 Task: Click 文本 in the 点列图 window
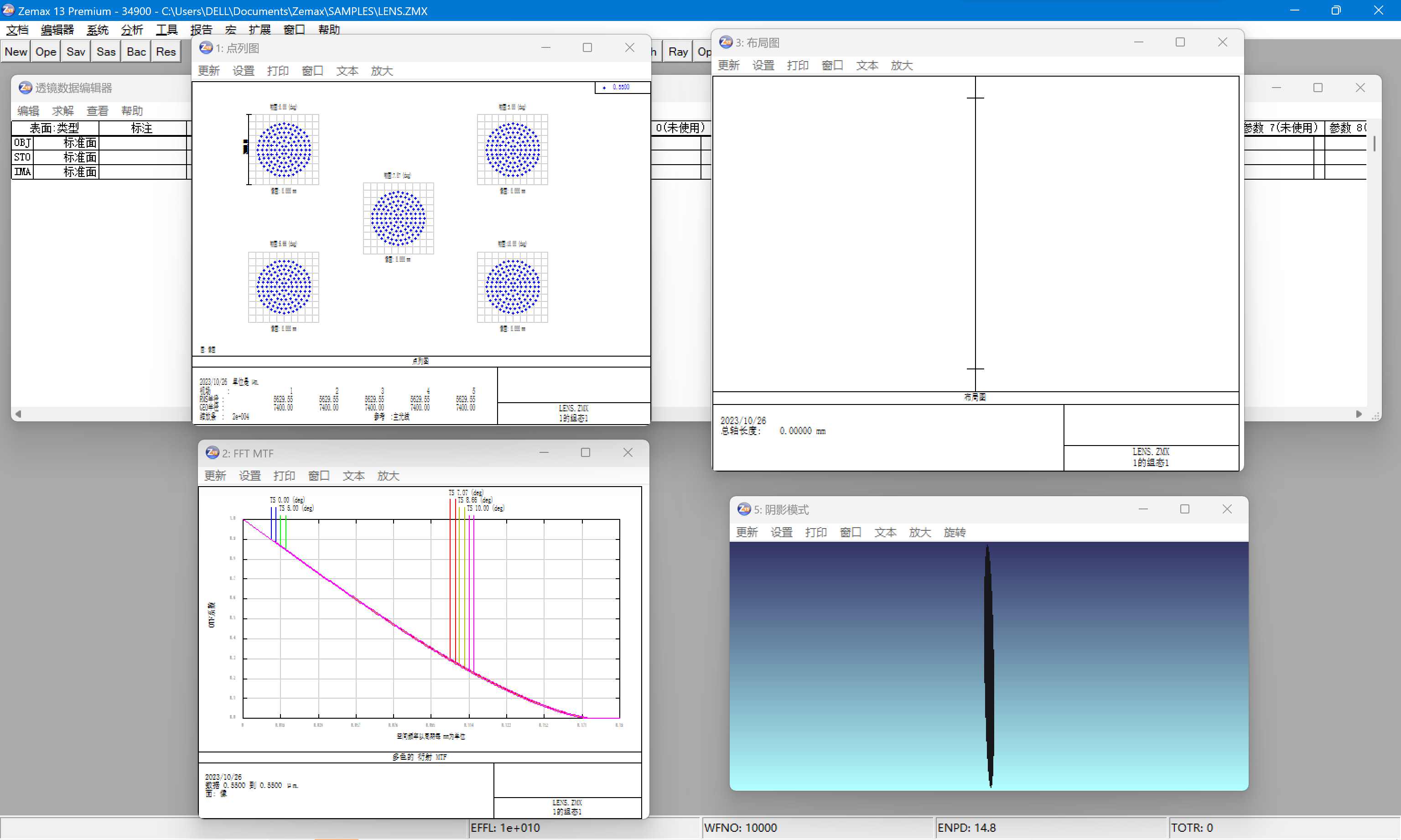point(347,71)
